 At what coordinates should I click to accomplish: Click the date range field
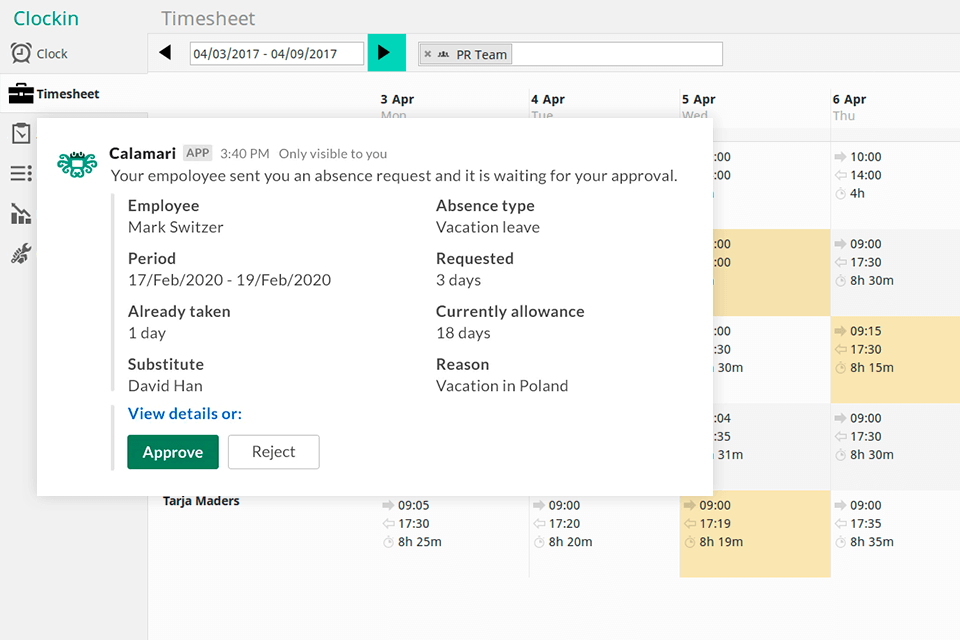point(276,53)
